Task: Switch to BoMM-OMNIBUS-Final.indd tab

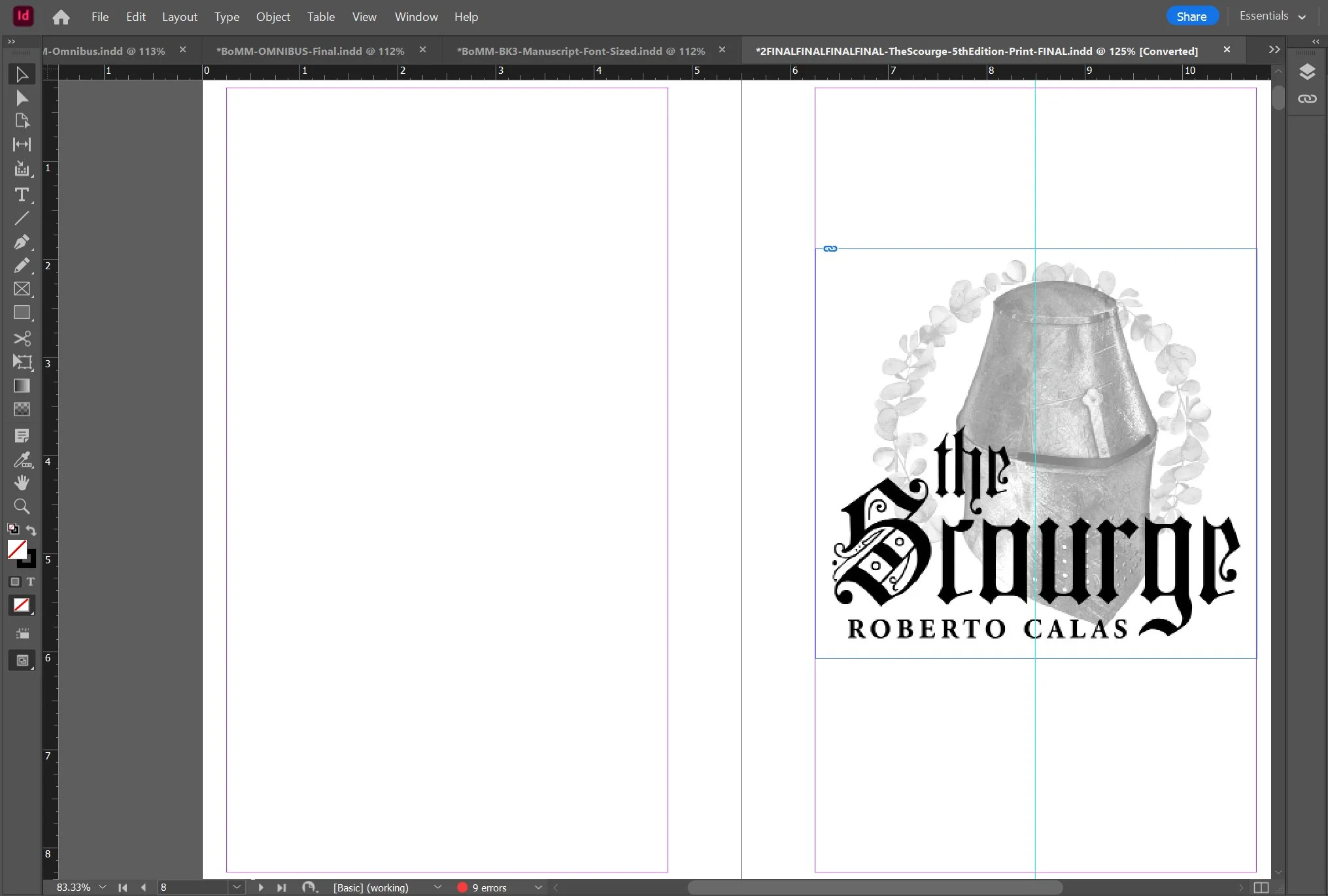Action: [x=311, y=51]
